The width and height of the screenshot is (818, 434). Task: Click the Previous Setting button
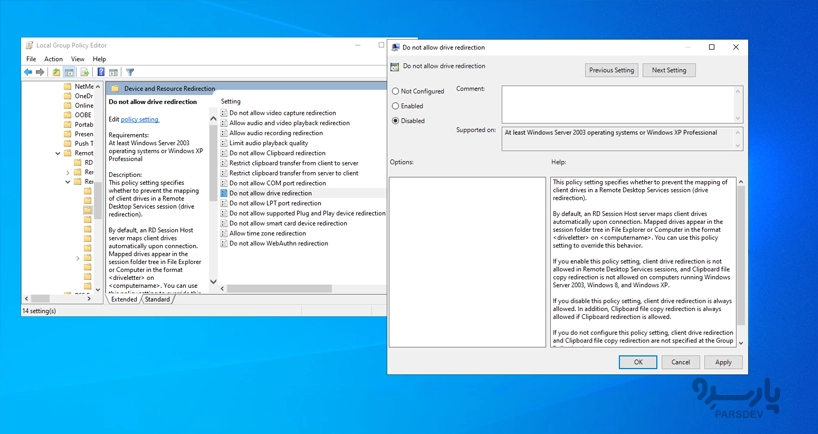coord(611,70)
